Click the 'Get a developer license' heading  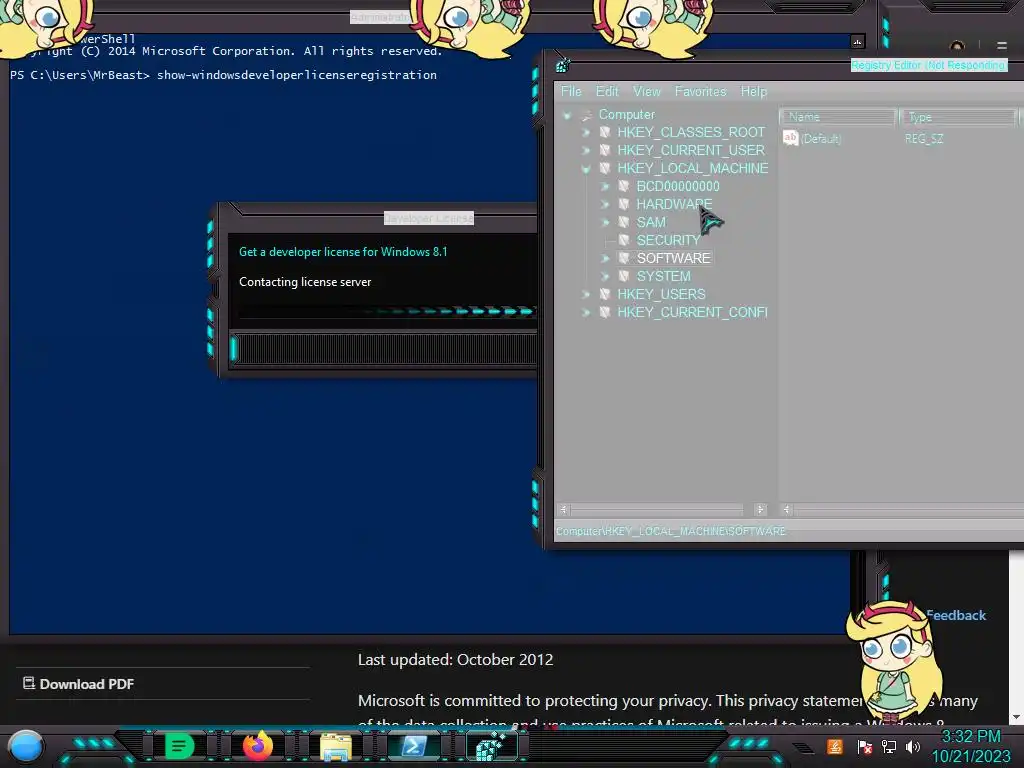coord(343,252)
